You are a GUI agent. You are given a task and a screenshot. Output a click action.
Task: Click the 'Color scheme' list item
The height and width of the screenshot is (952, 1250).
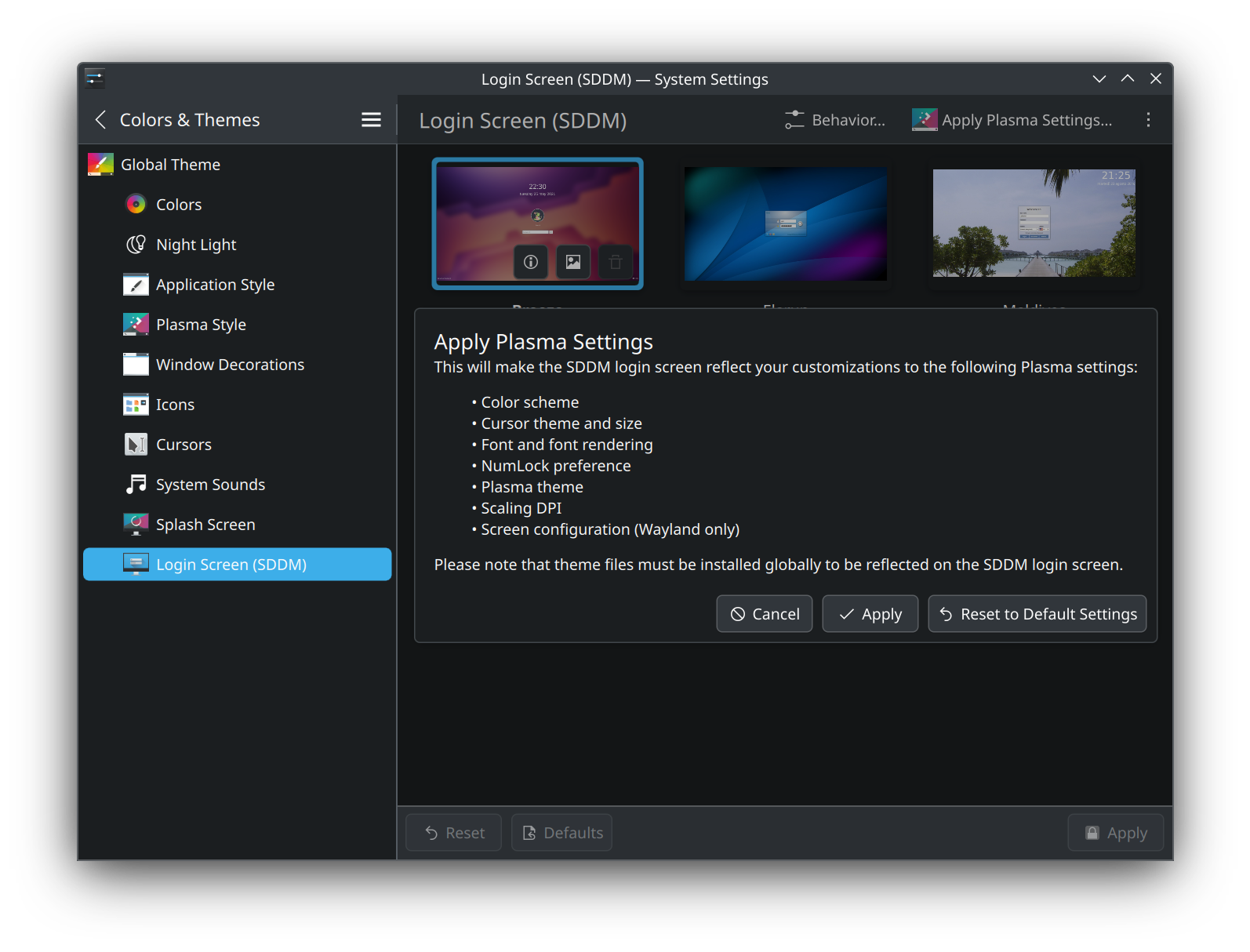pyautogui.click(x=530, y=402)
